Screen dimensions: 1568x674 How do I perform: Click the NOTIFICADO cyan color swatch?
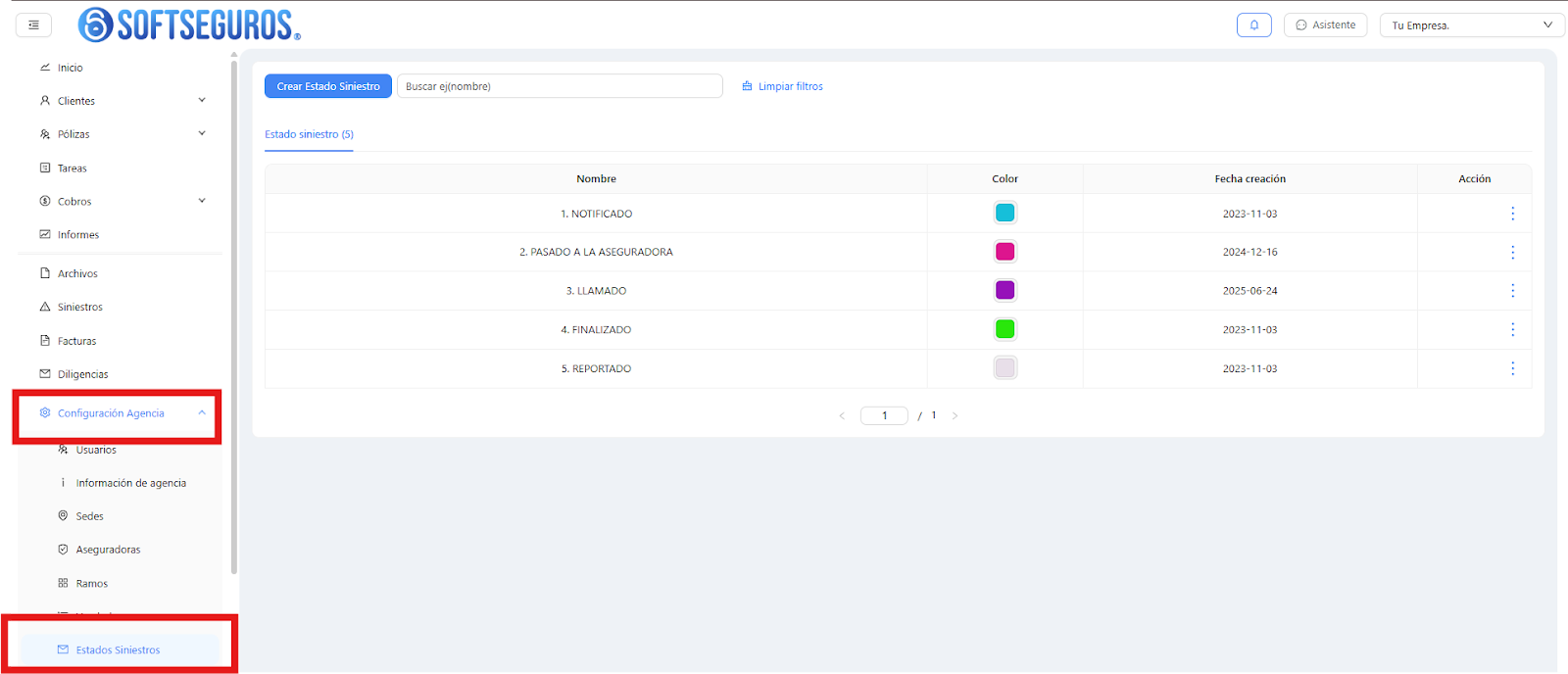pyautogui.click(x=1004, y=213)
